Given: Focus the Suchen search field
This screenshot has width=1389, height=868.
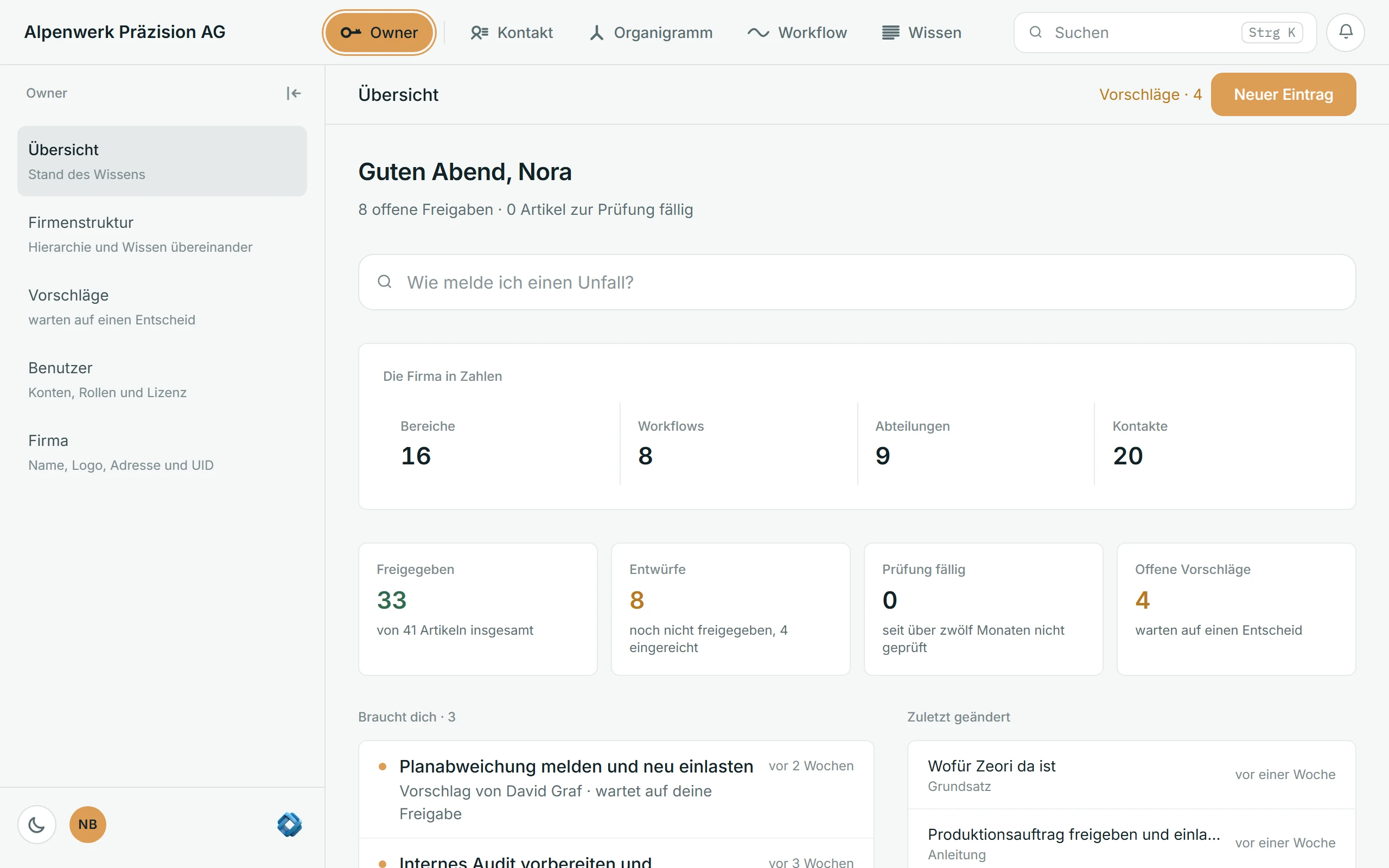Looking at the screenshot, I should tap(1164, 33).
